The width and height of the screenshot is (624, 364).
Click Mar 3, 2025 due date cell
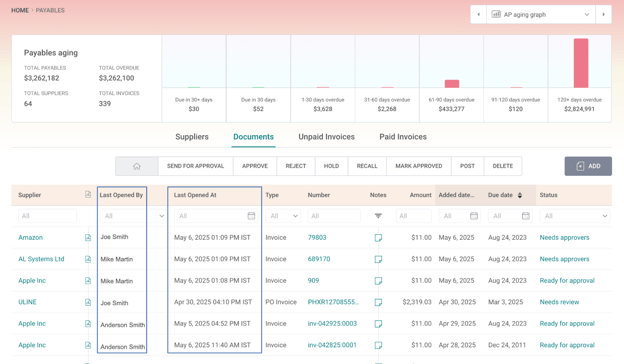505,302
